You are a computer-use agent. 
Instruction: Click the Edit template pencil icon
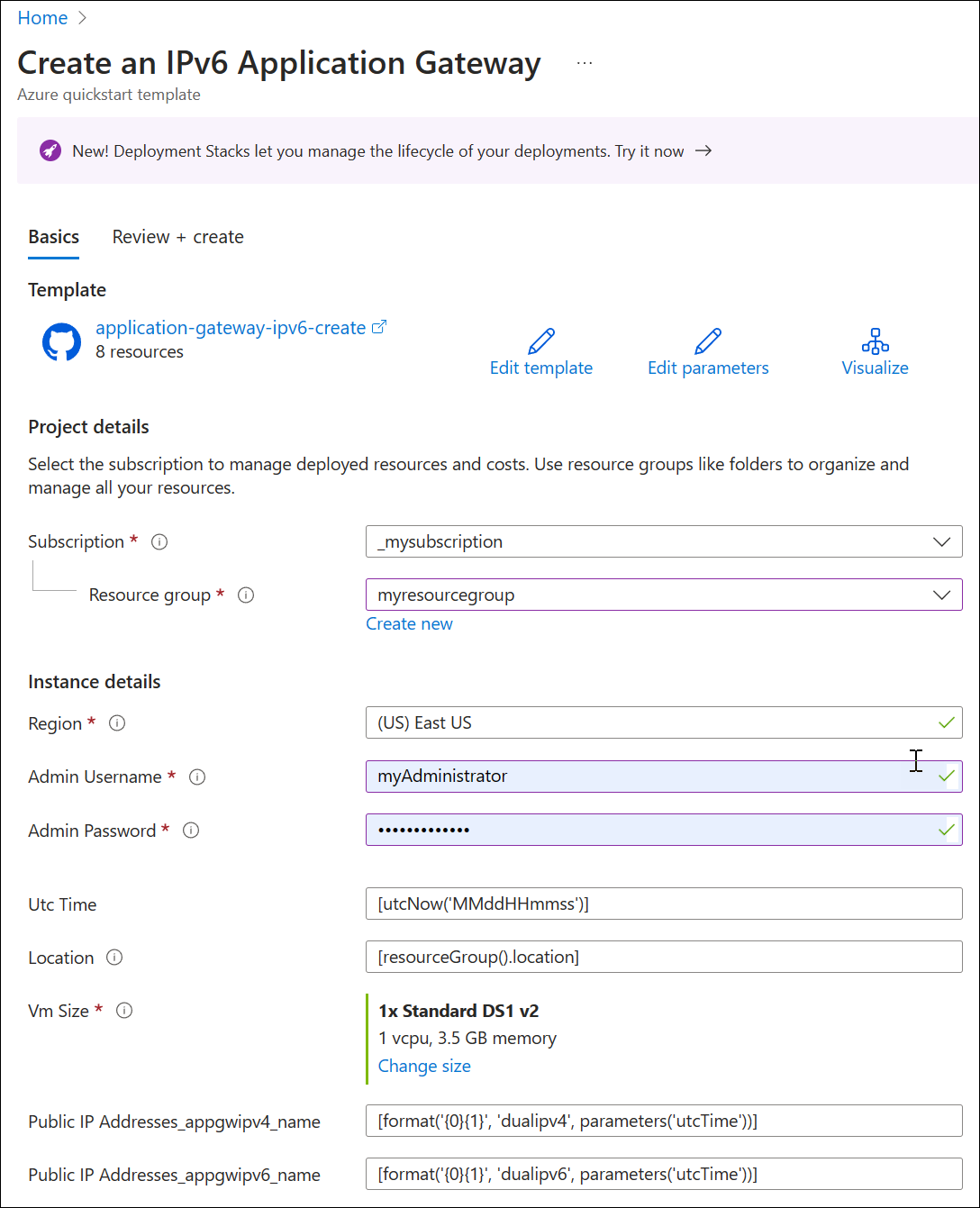click(541, 341)
